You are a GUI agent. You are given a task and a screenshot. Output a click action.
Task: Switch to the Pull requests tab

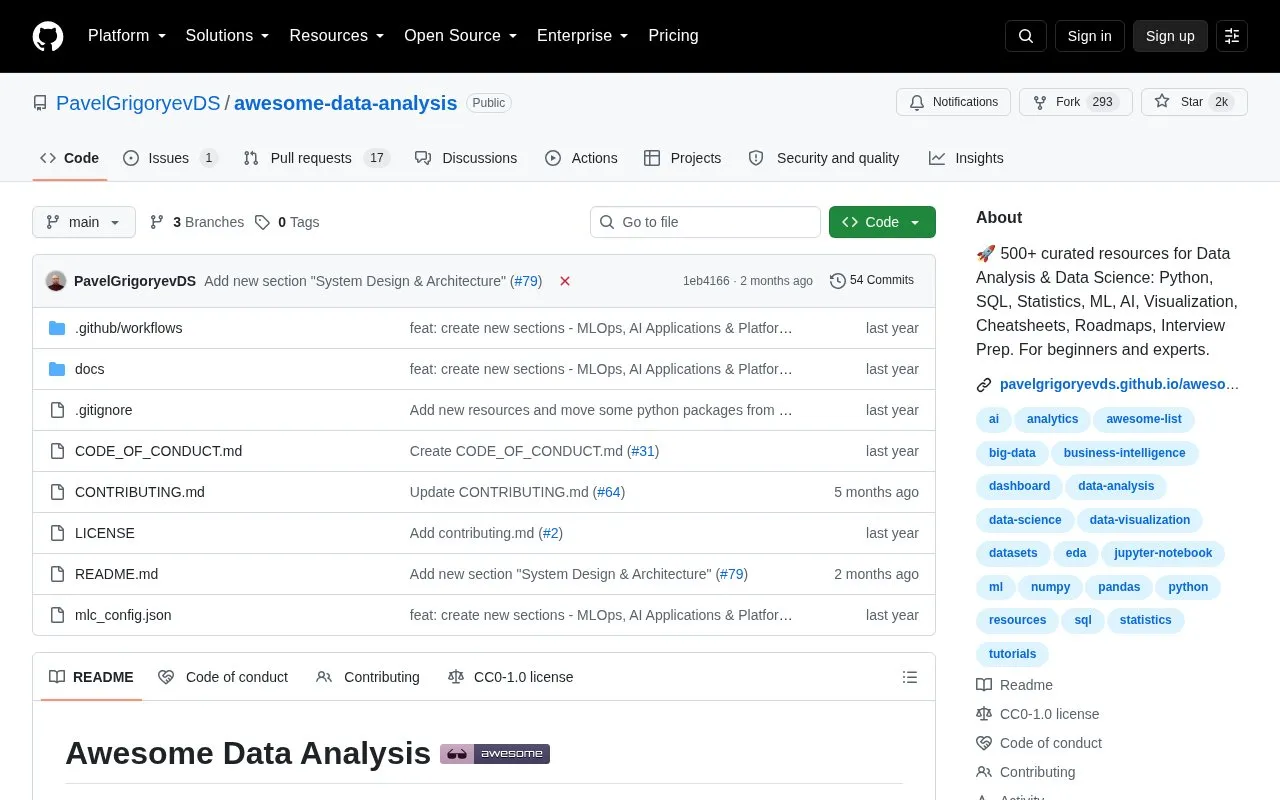click(x=316, y=158)
